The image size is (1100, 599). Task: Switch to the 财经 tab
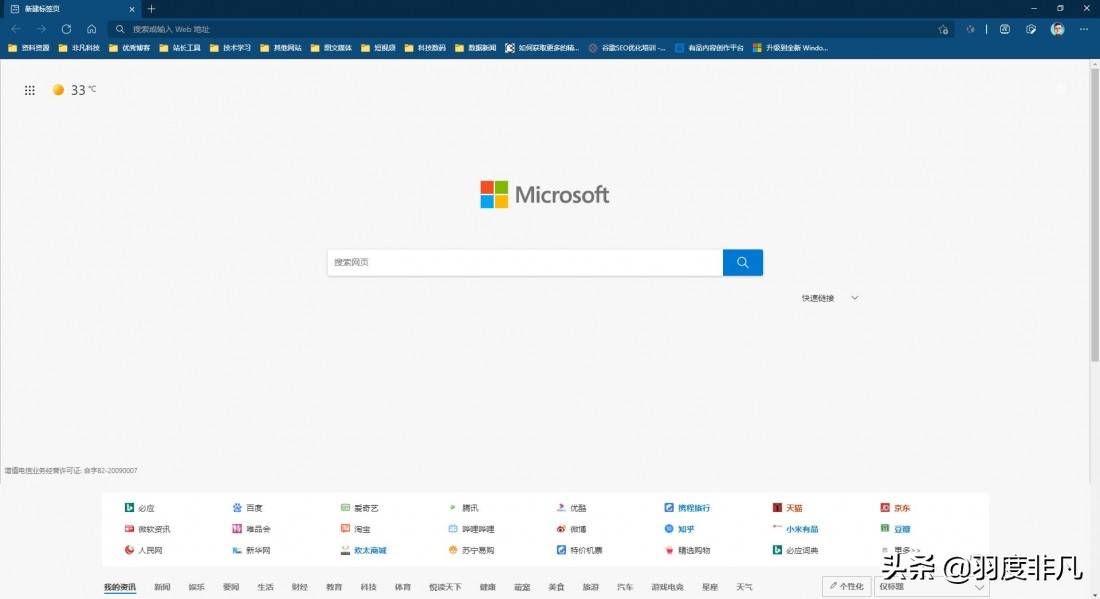(x=300, y=587)
